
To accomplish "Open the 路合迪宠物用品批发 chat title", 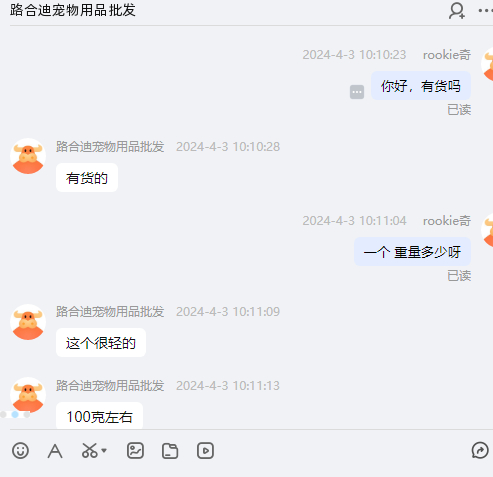I will coord(73,10).
